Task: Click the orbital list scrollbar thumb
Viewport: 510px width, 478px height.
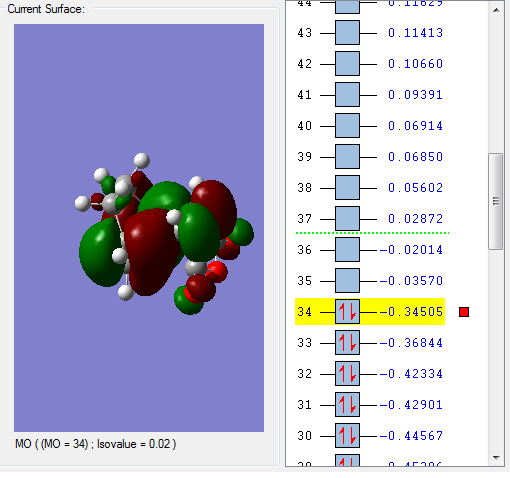Action: [496, 201]
